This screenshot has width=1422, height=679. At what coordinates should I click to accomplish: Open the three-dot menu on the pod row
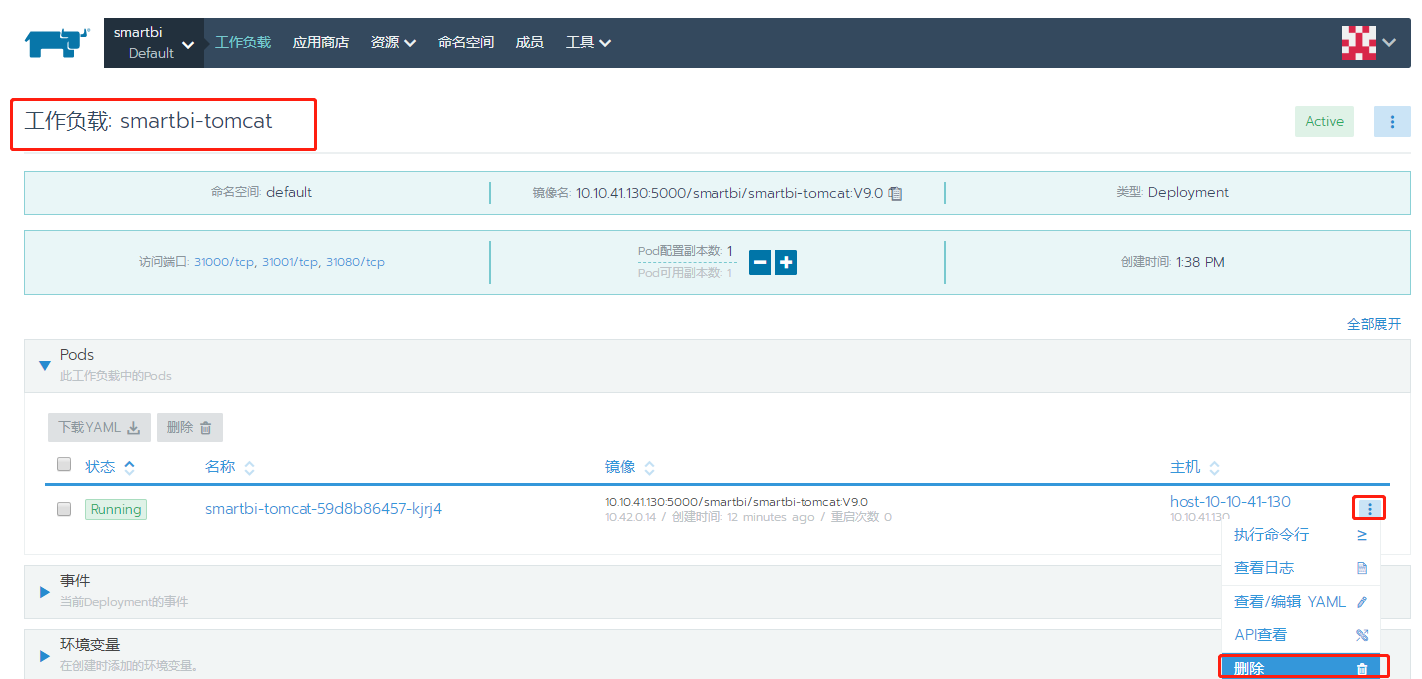tap(1369, 509)
